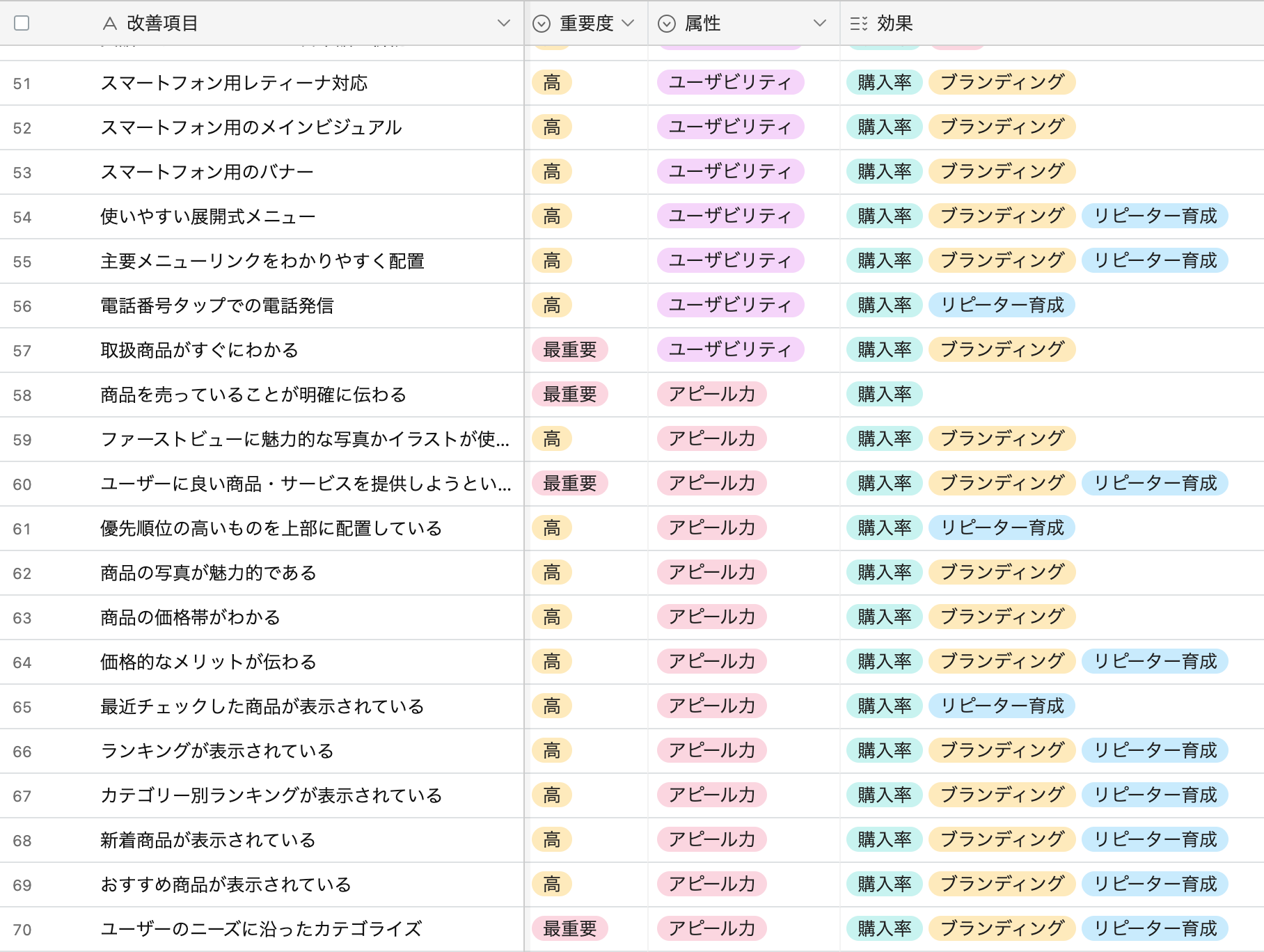Click the 高 tag in row 51
1264x952 pixels.
click(552, 82)
